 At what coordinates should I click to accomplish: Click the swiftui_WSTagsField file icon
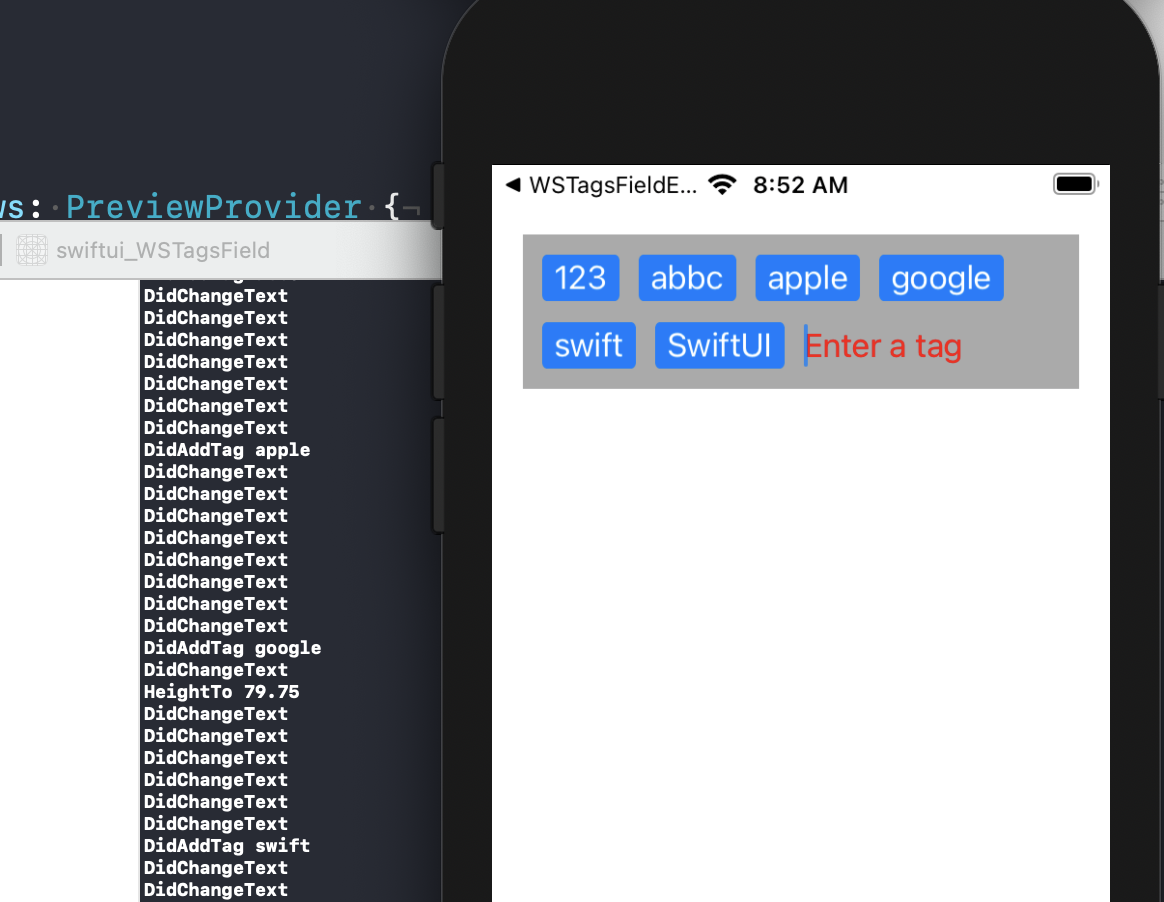(x=32, y=250)
